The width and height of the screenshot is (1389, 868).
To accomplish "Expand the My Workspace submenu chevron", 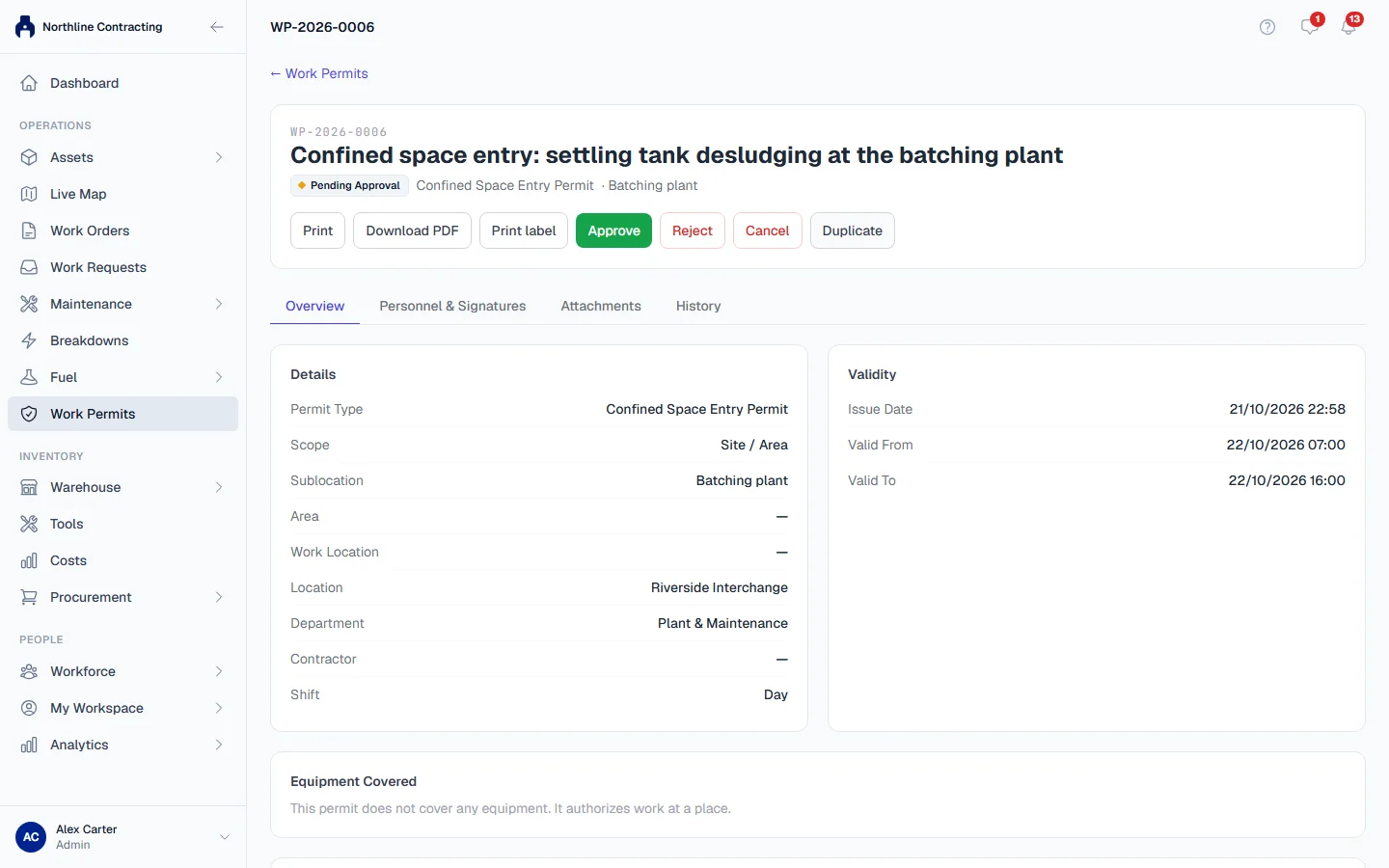I will point(219,708).
